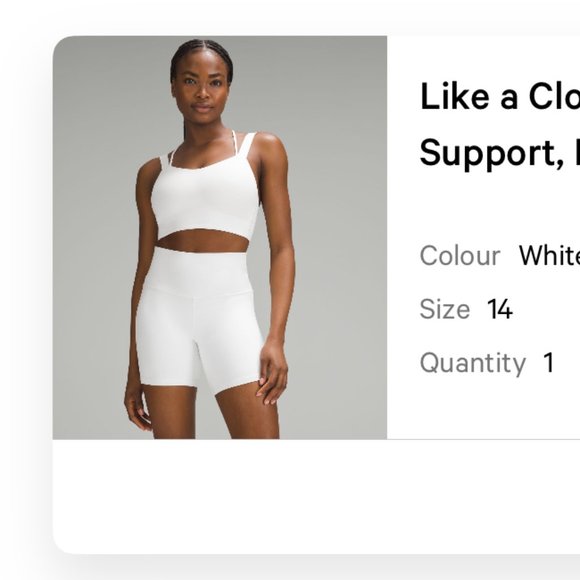
Task: Click the "Like a Clo" product title
Action: 500,97
